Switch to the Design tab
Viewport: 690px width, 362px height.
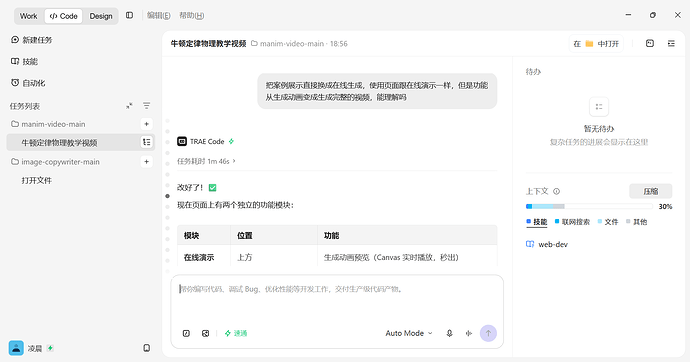coord(101,16)
